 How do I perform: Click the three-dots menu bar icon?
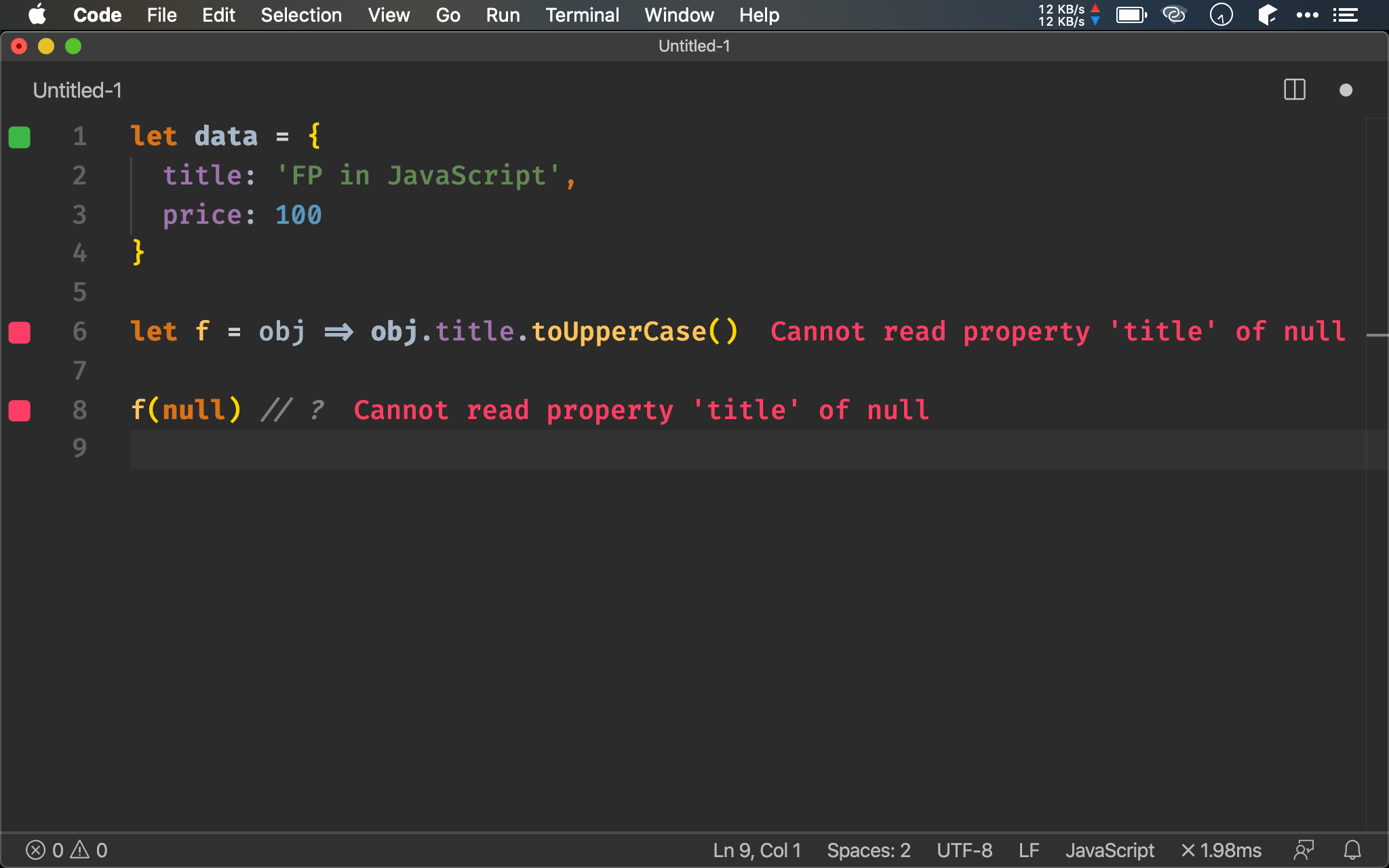1307,15
